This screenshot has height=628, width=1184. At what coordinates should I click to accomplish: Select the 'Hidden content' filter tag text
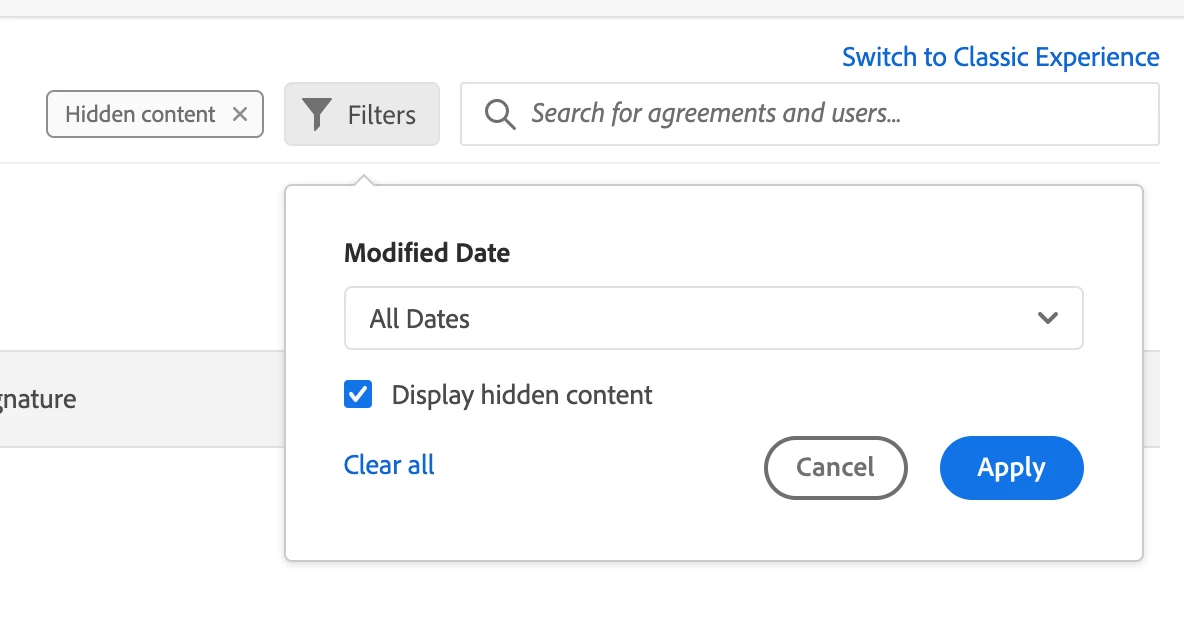140,114
